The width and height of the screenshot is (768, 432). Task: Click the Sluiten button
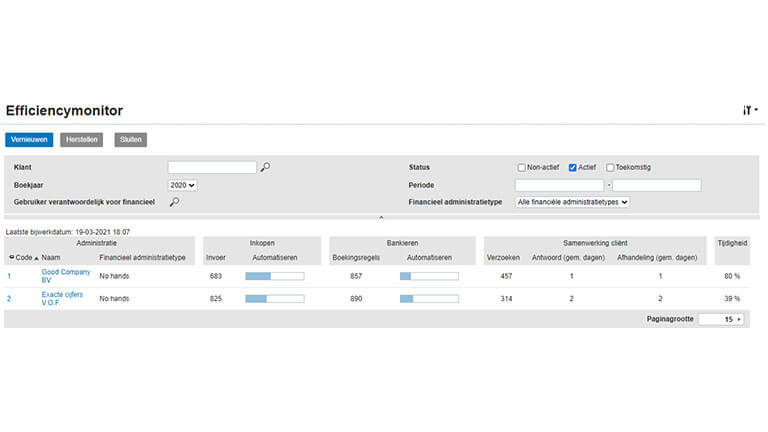131,140
